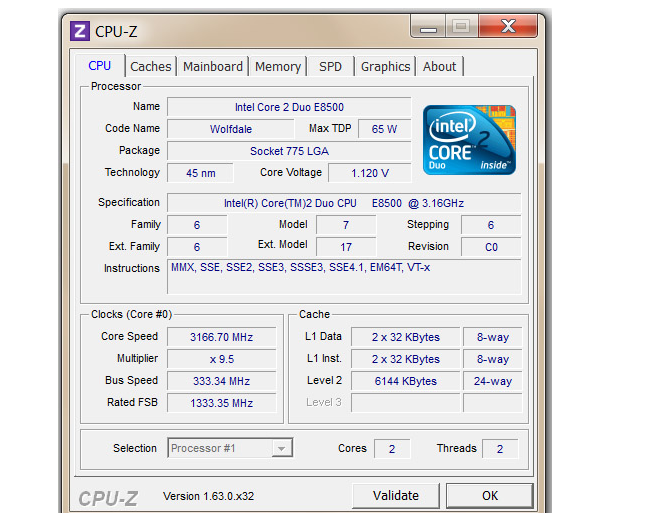Click the empty Level 3 size field

406,403
